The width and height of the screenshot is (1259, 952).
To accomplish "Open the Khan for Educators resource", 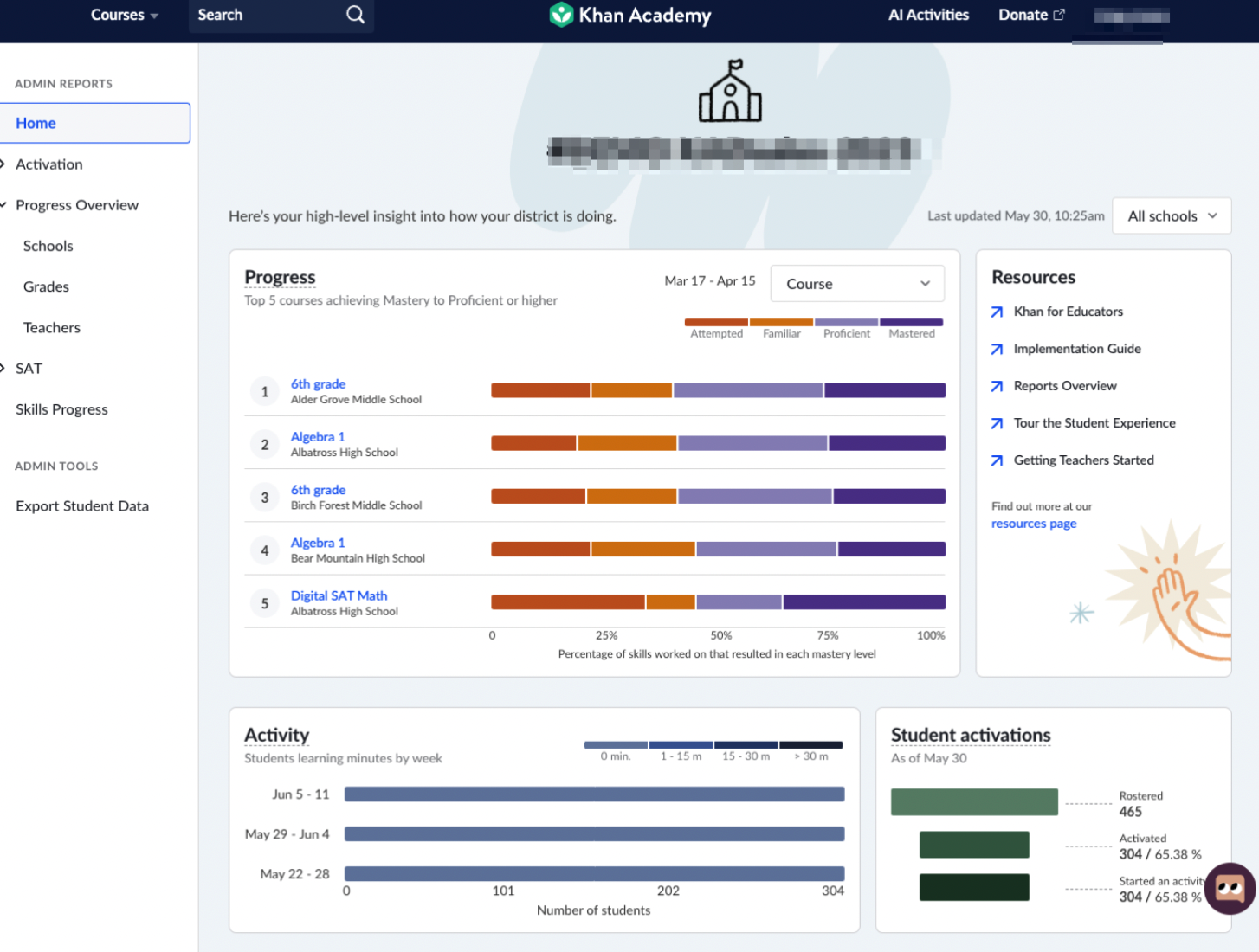I will [1069, 312].
